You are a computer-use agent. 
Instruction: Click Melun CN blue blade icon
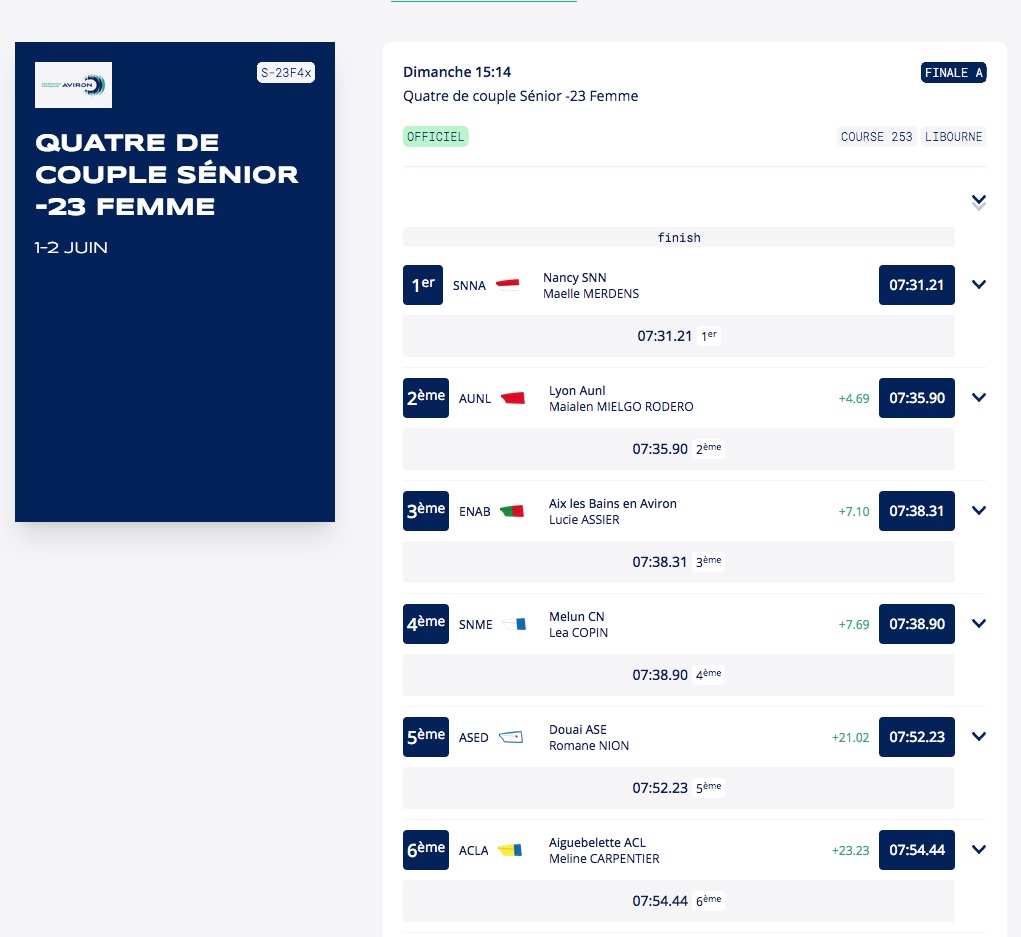click(x=514, y=624)
